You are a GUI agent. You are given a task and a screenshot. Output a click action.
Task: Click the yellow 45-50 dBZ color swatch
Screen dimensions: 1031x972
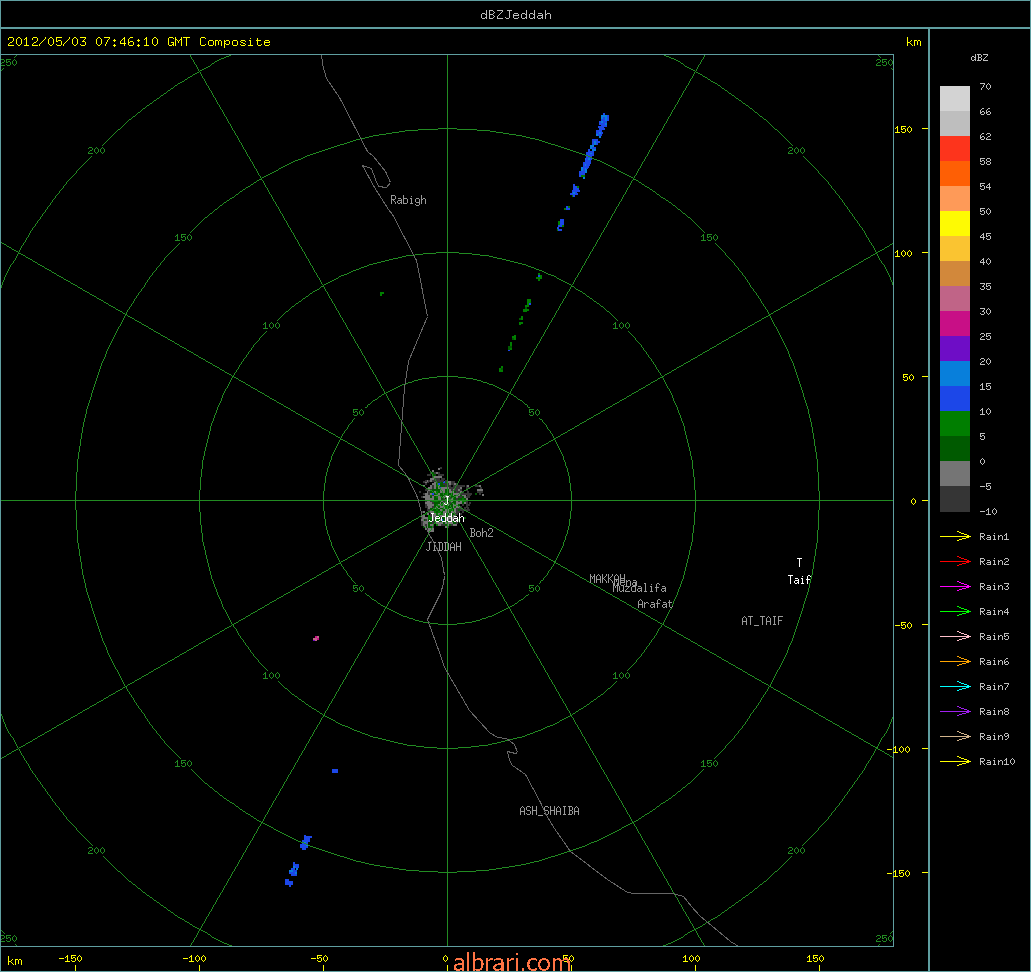(x=955, y=224)
